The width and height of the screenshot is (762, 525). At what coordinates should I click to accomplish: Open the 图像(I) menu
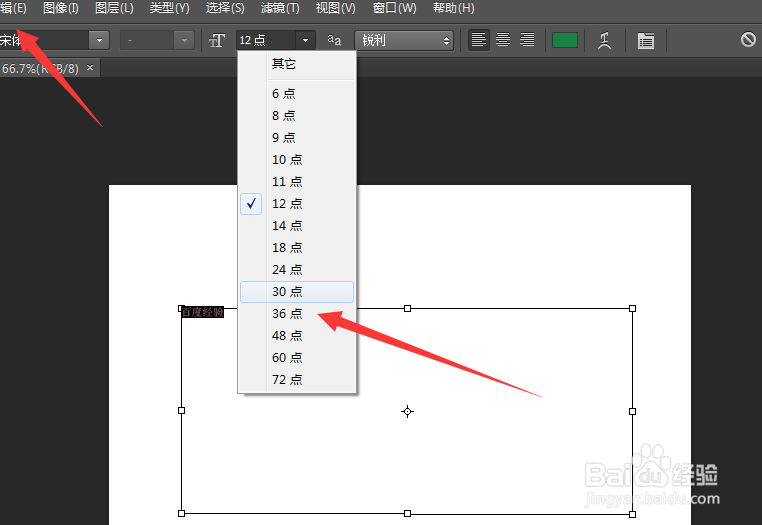[x=61, y=8]
